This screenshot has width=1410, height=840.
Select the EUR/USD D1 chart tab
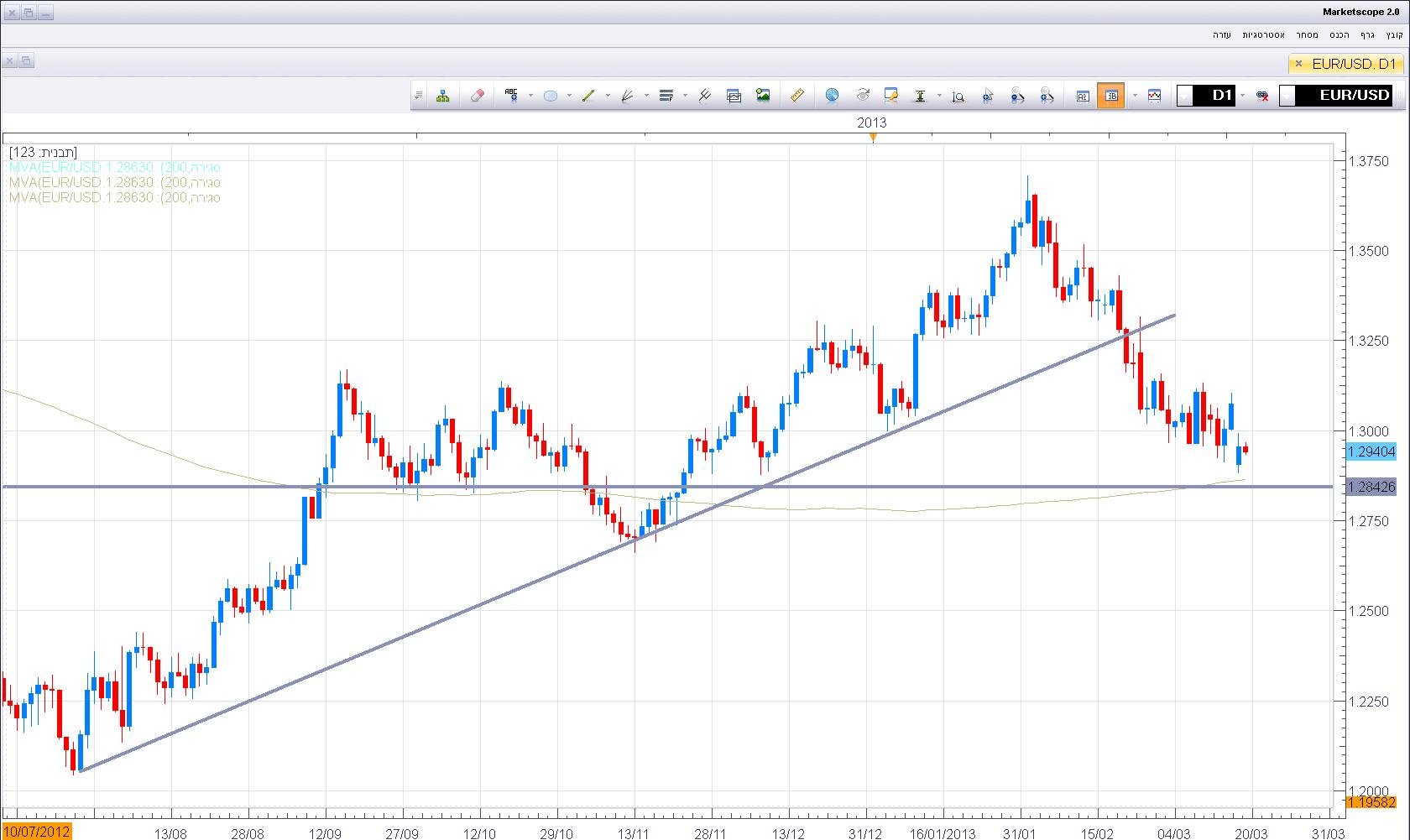click(x=1346, y=64)
